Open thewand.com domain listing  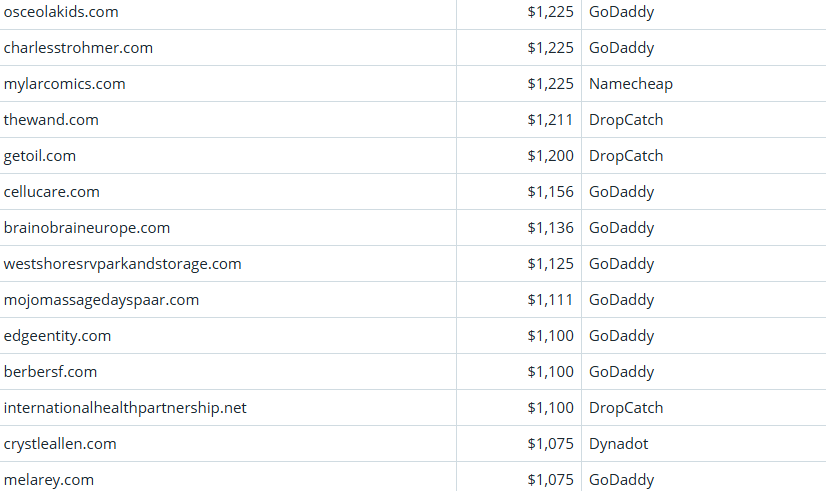[x=51, y=120]
